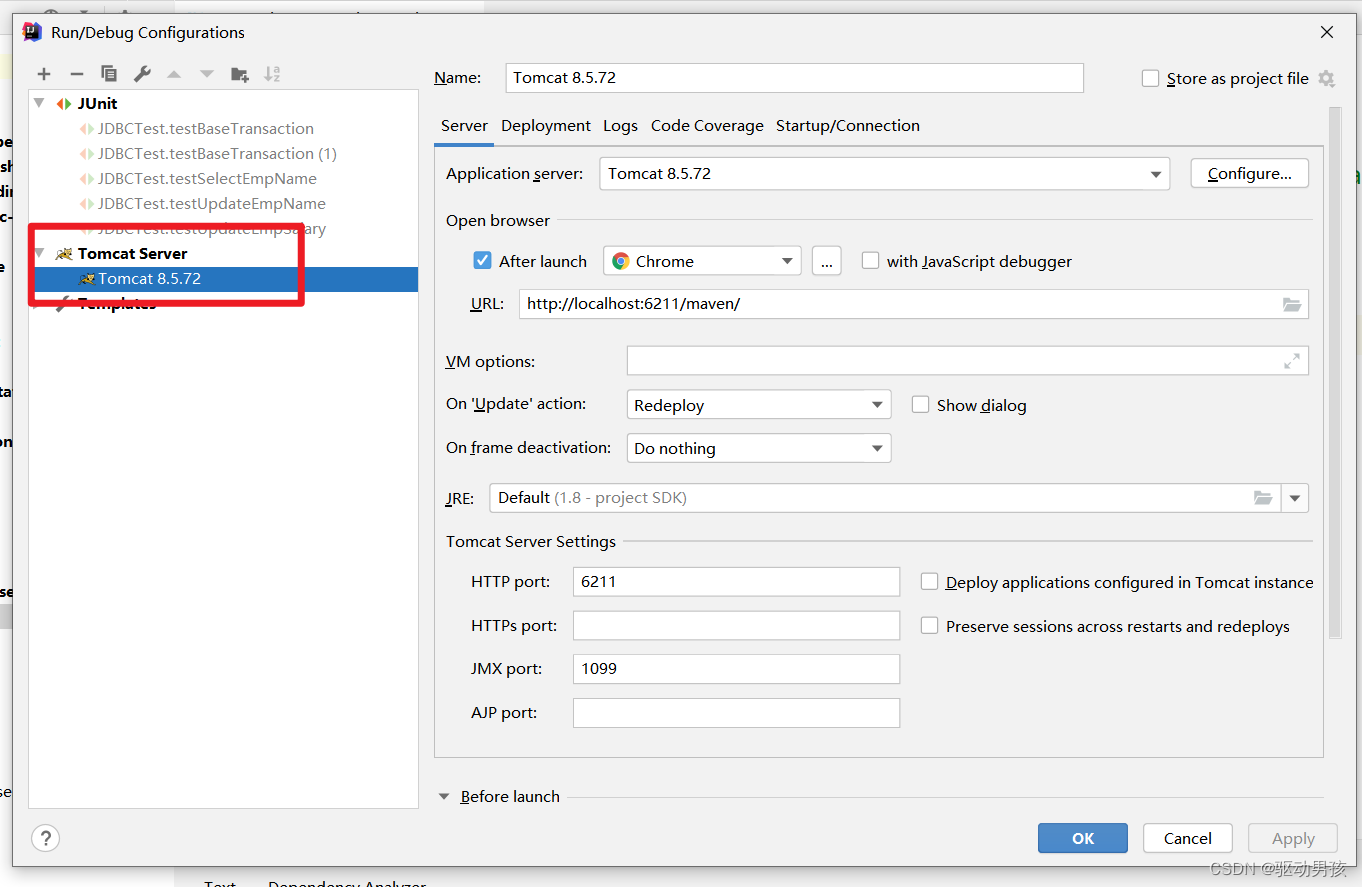Open the JRE dropdown arrow

click(x=1295, y=497)
